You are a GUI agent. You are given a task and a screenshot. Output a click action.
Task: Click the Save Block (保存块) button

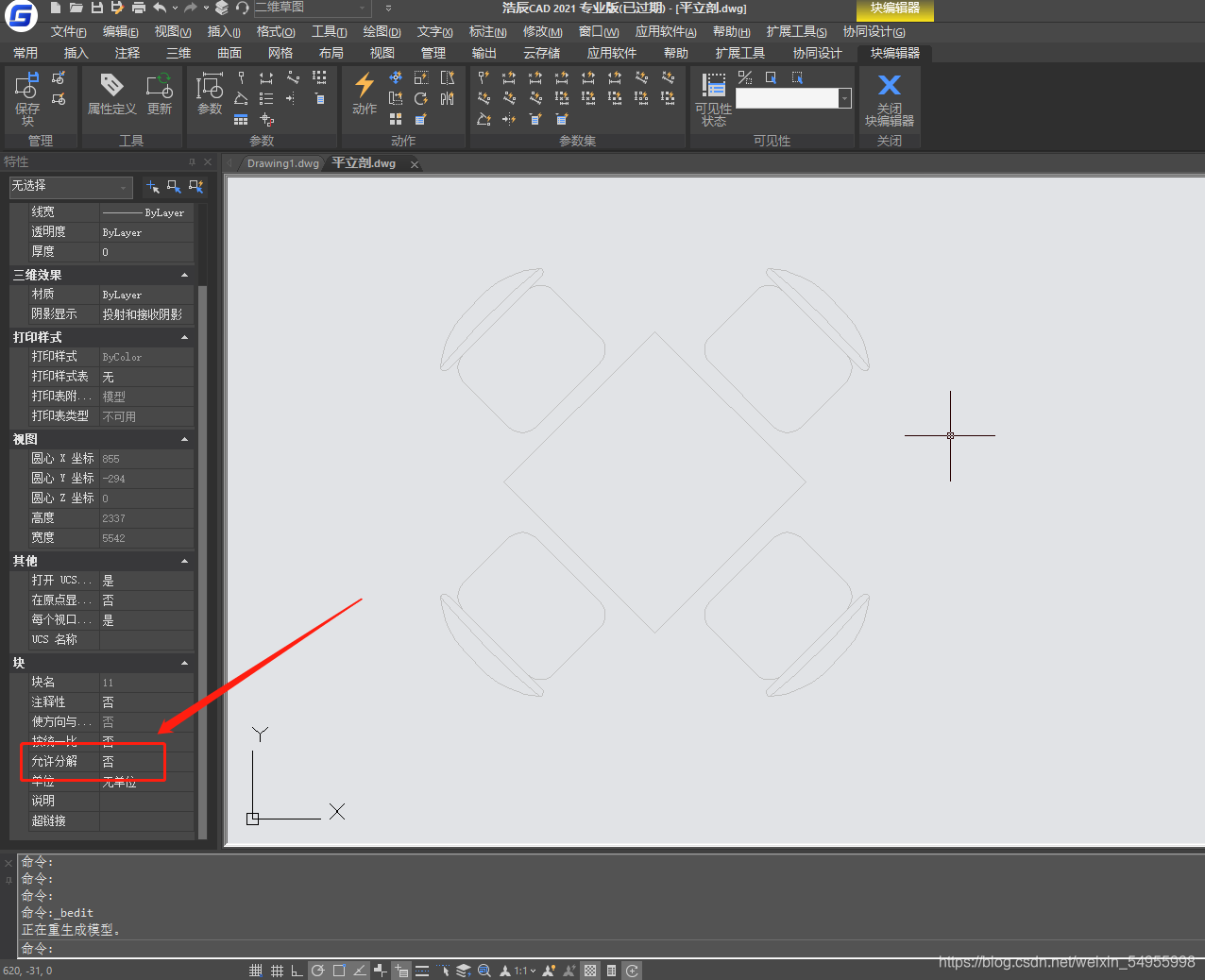[x=27, y=98]
